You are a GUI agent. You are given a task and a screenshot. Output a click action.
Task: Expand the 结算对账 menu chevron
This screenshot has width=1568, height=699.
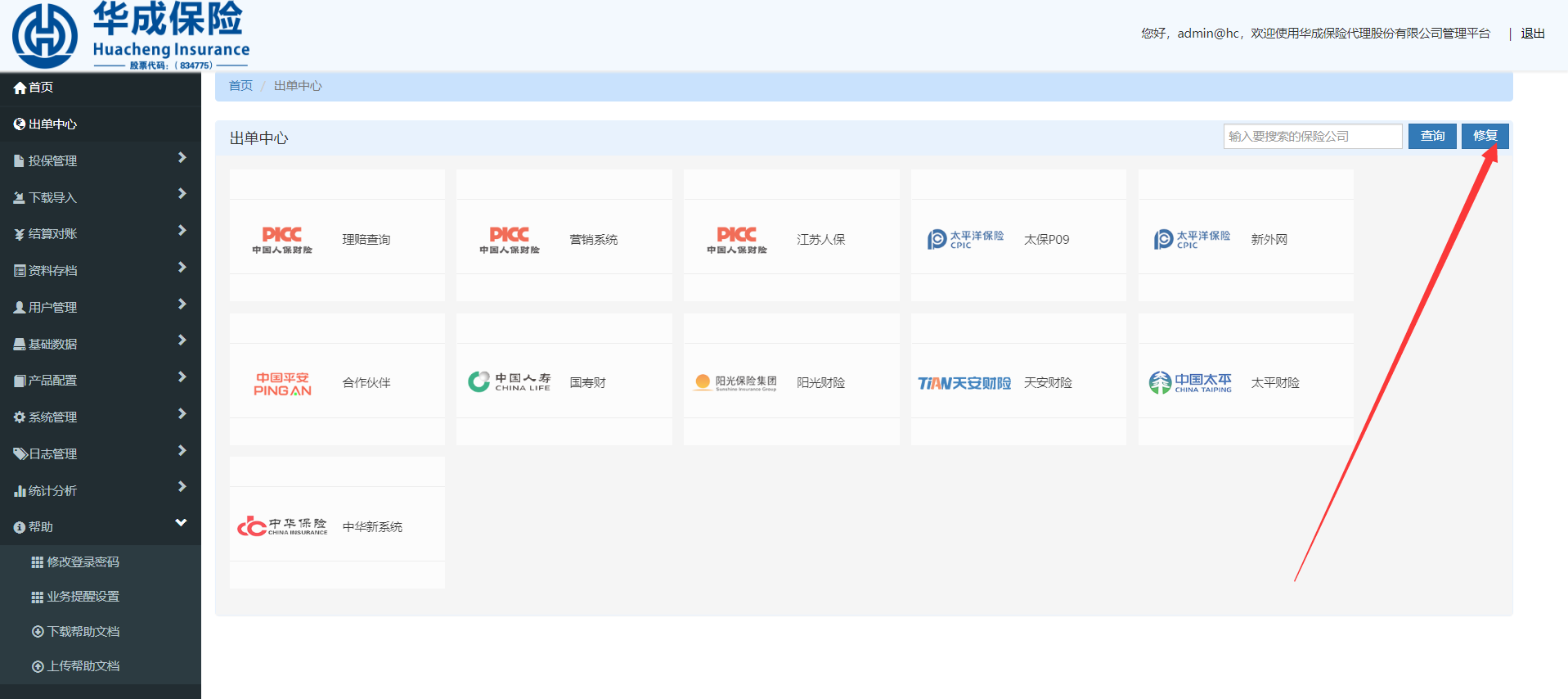(182, 231)
